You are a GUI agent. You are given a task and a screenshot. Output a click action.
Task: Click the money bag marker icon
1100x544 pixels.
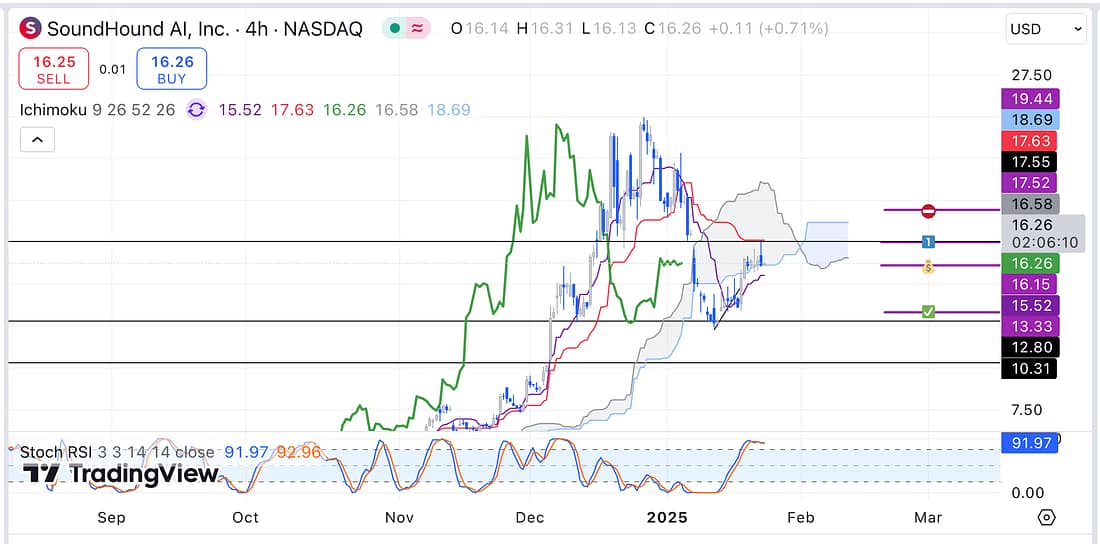tap(928, 266)
